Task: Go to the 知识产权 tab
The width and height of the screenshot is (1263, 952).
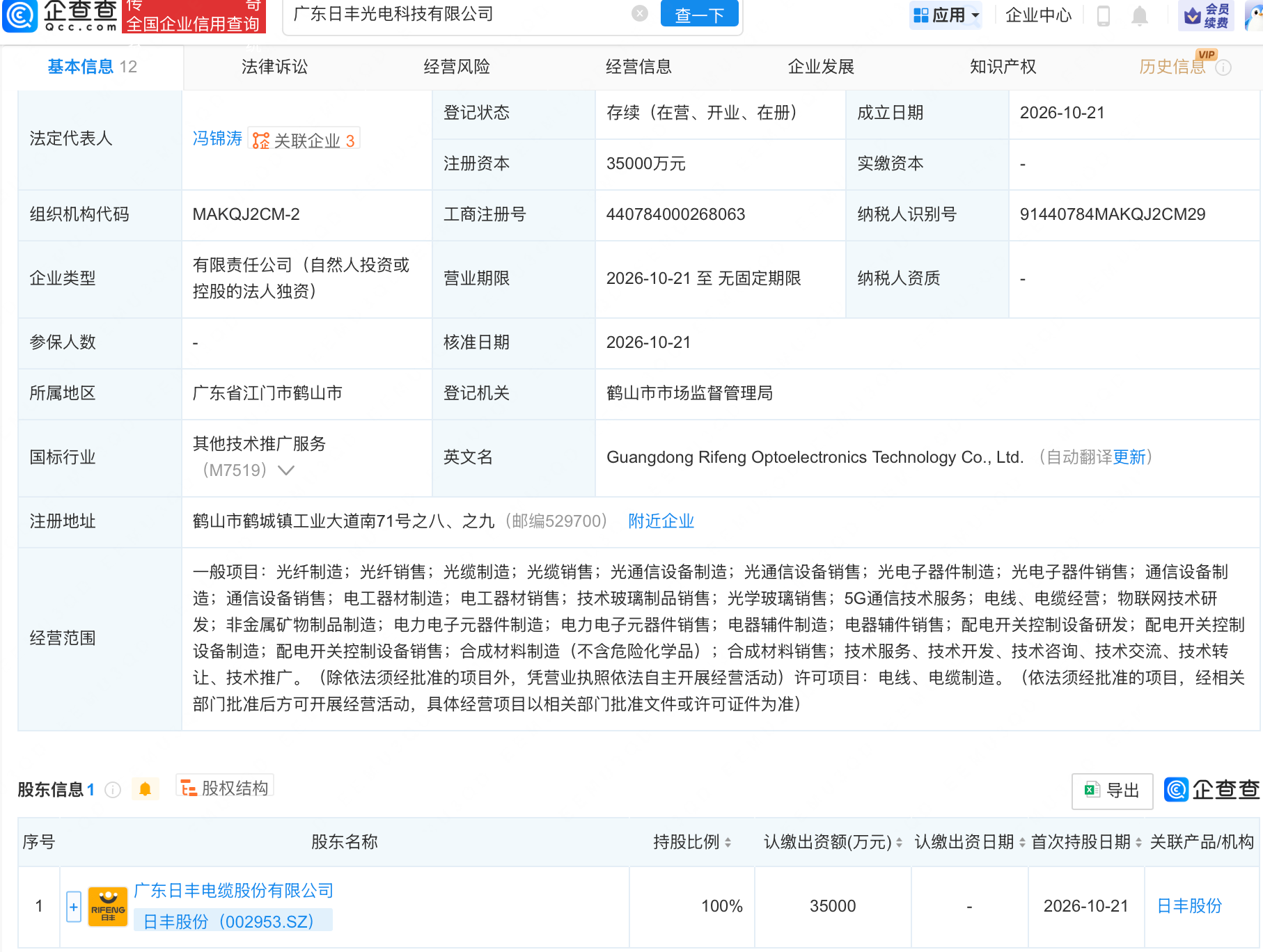Action: (x=1003, y=67)
